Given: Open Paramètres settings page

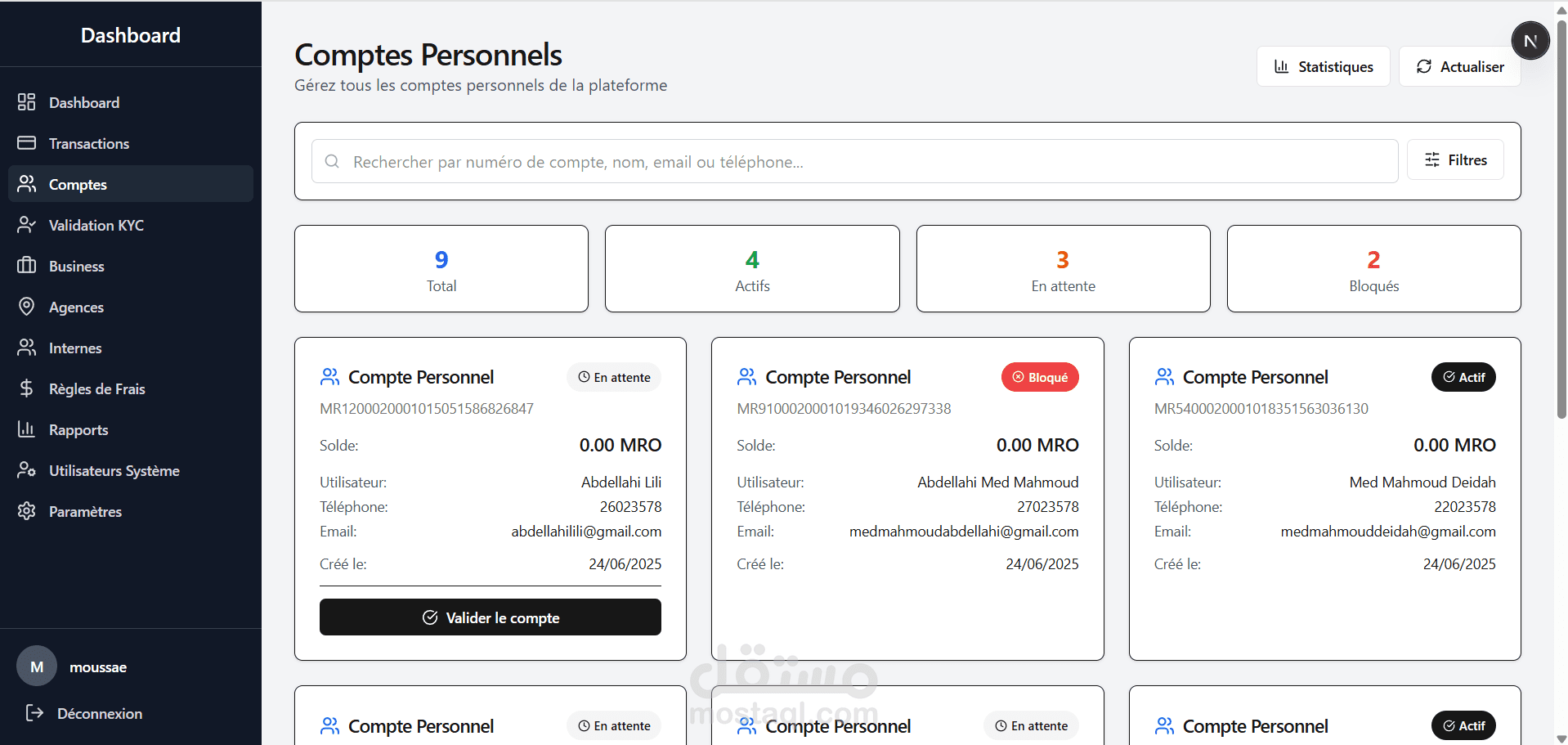Looking at the screenshot, I should coord(131,511).
